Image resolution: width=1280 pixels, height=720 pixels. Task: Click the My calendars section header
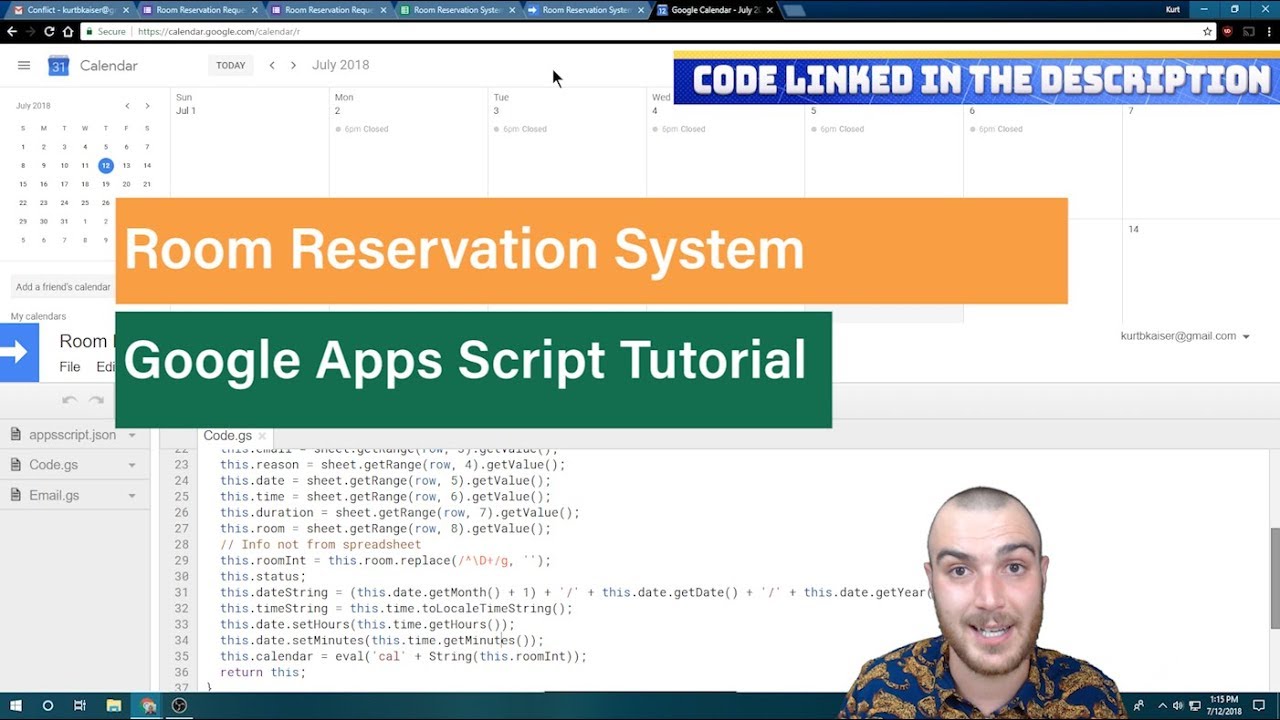click(x=39, y=316)
